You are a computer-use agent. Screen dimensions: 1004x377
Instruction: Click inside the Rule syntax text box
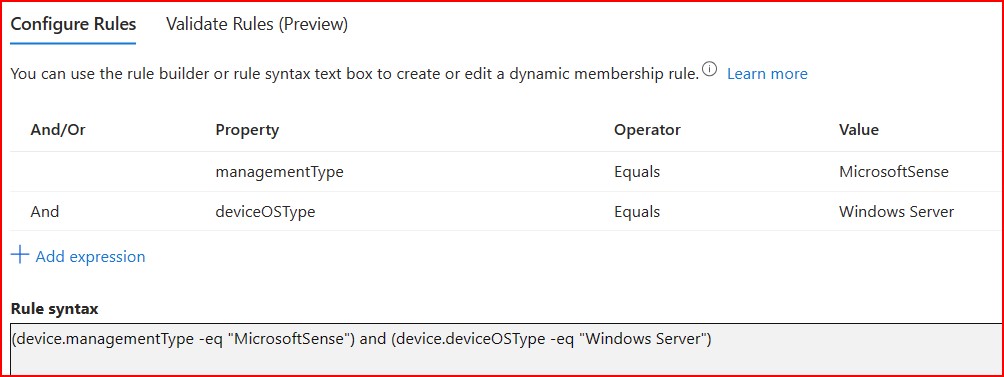pos(507,349)
